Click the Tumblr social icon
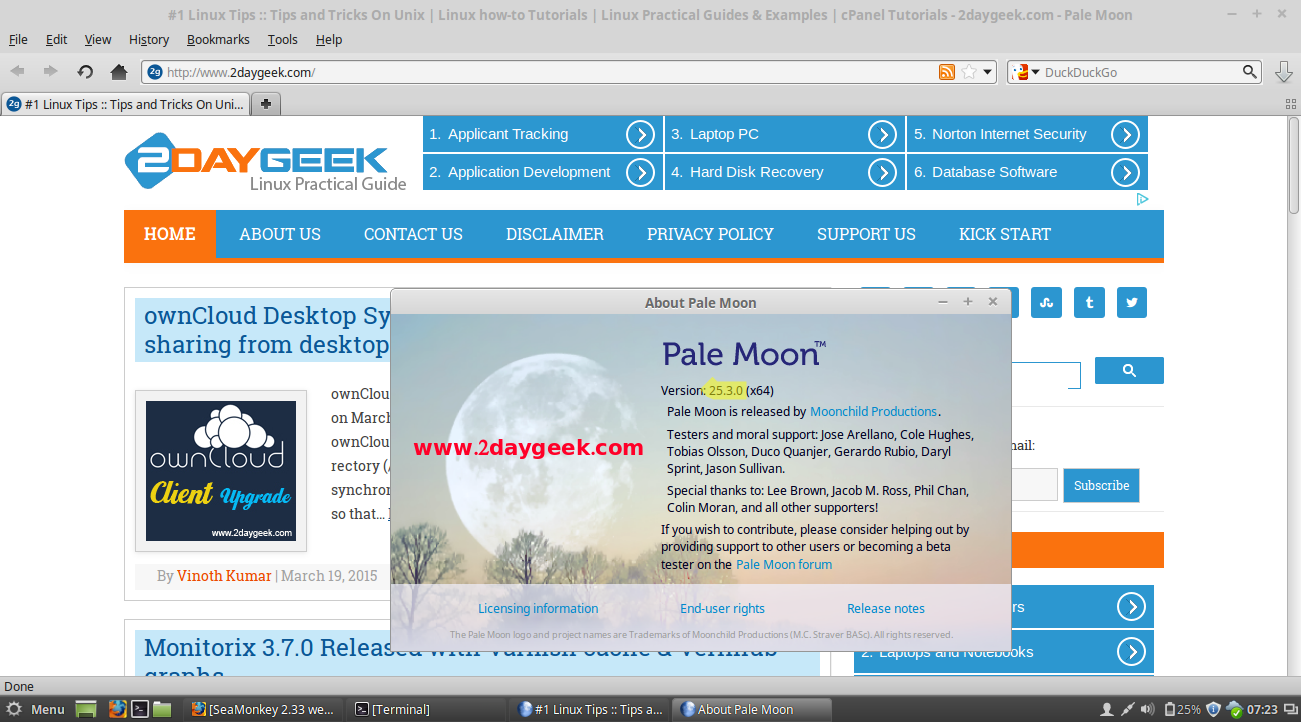This screenshot has width=1301, height=722. tap(1089, 303)
